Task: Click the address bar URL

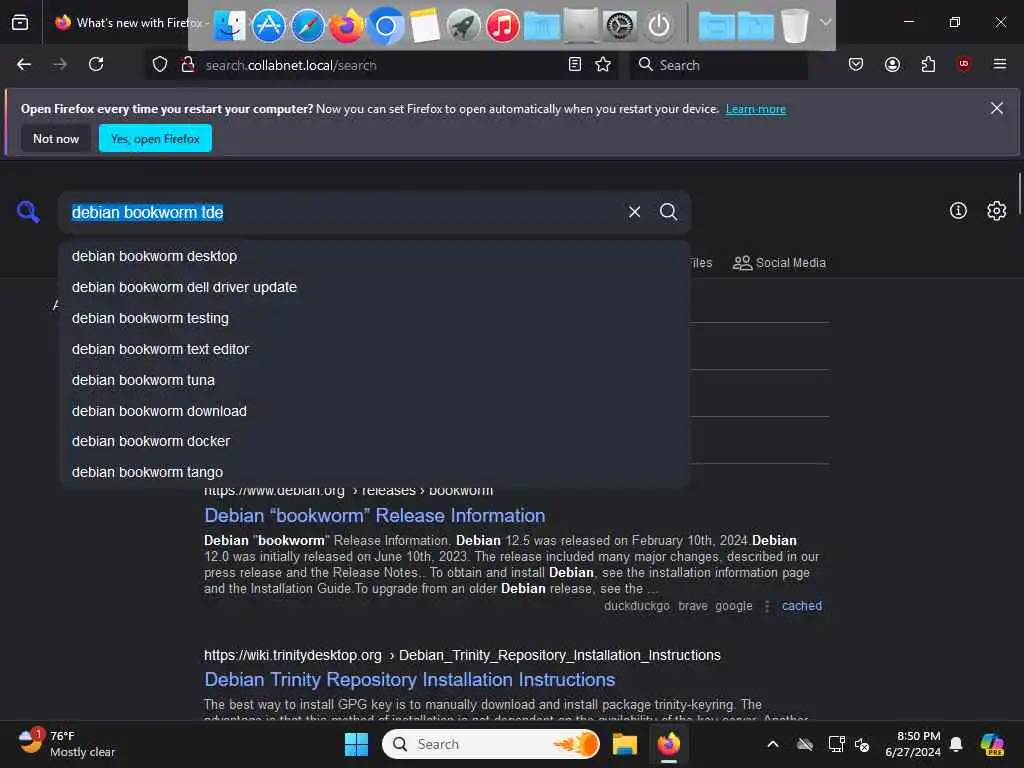Action: (x=291, y=65)
